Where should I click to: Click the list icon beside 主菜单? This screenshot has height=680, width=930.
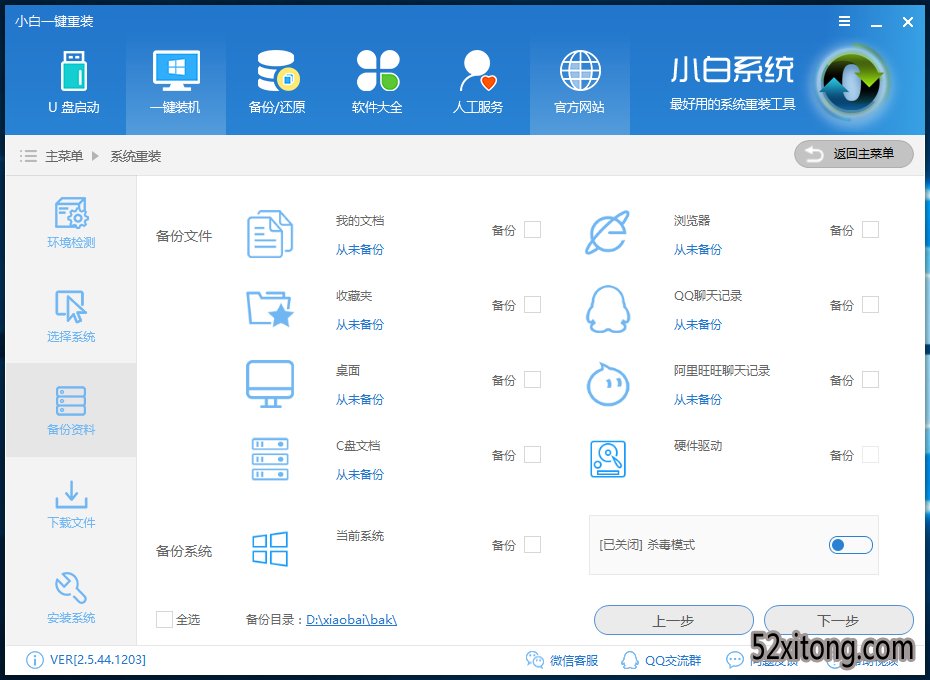tap(27, 156)
